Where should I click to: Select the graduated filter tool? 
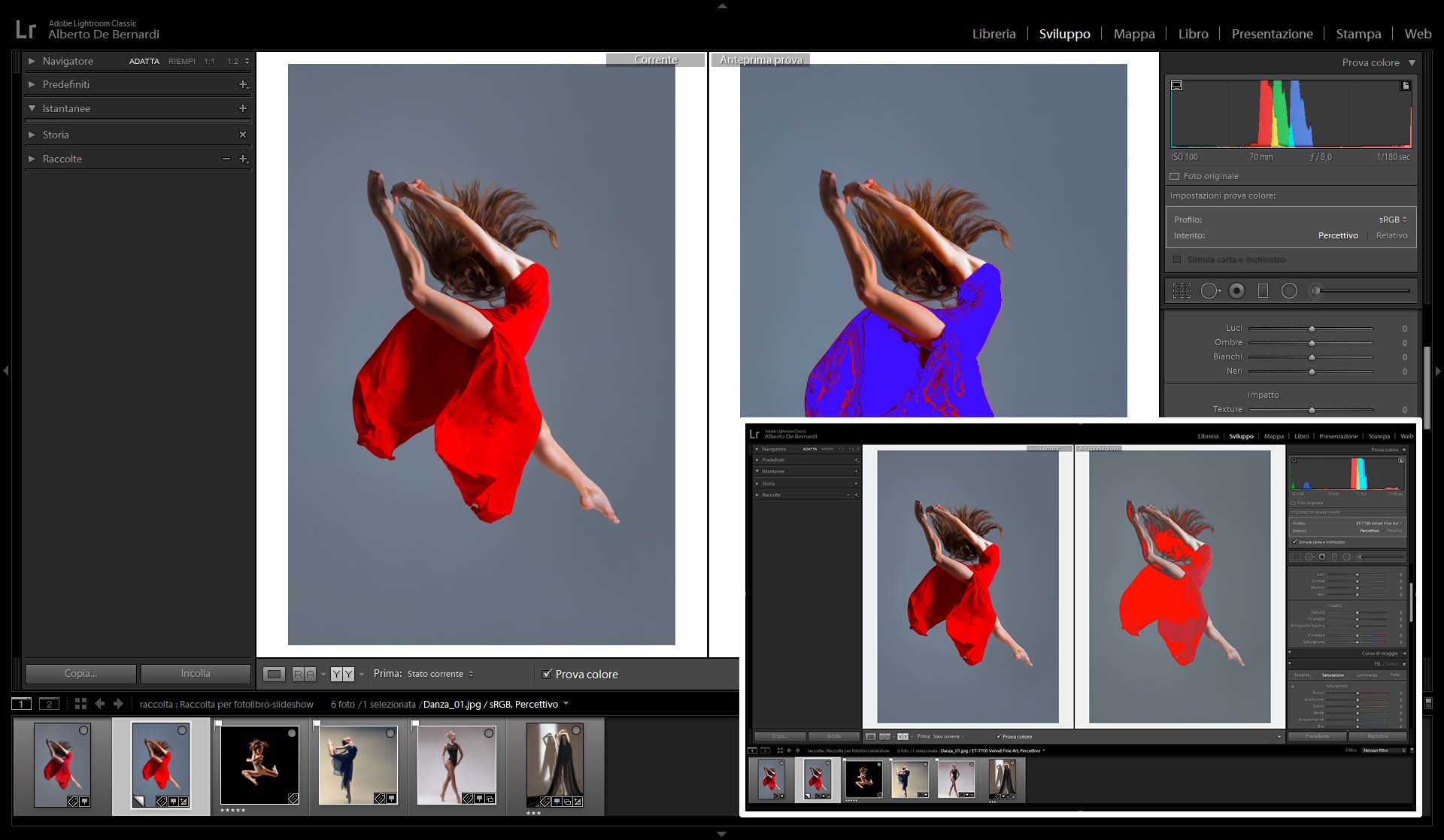point(1263,291)
